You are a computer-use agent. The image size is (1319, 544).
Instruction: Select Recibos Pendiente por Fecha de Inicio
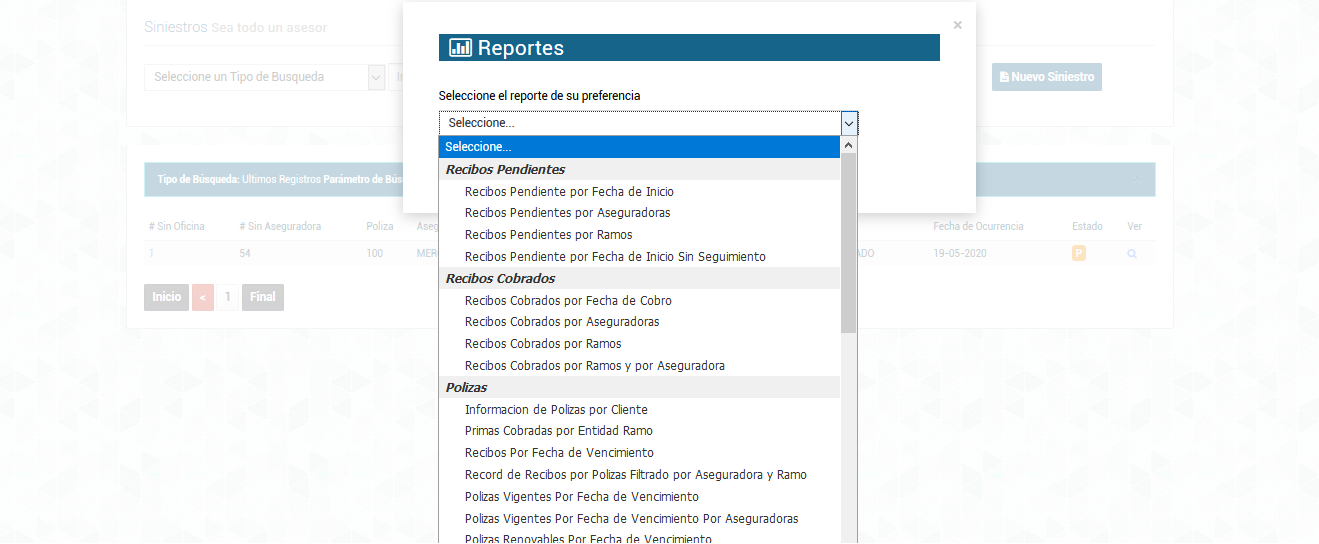pyautogui.click(x=576, y=191)
